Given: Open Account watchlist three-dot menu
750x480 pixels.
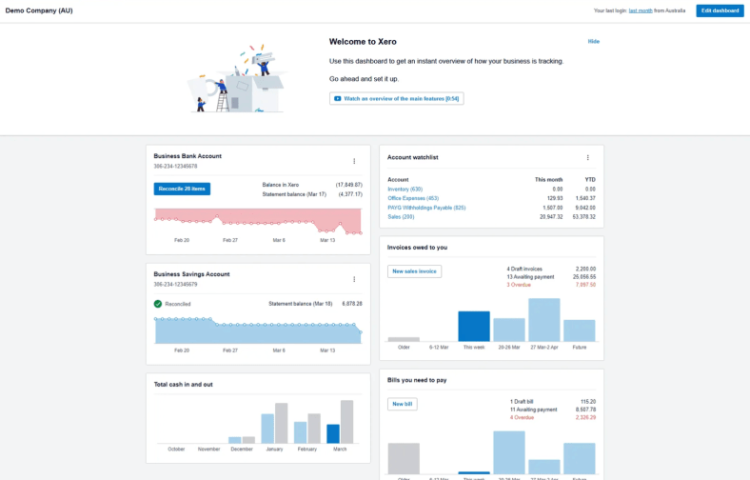Looking at the screenshot, I should (x=587, y=157).
